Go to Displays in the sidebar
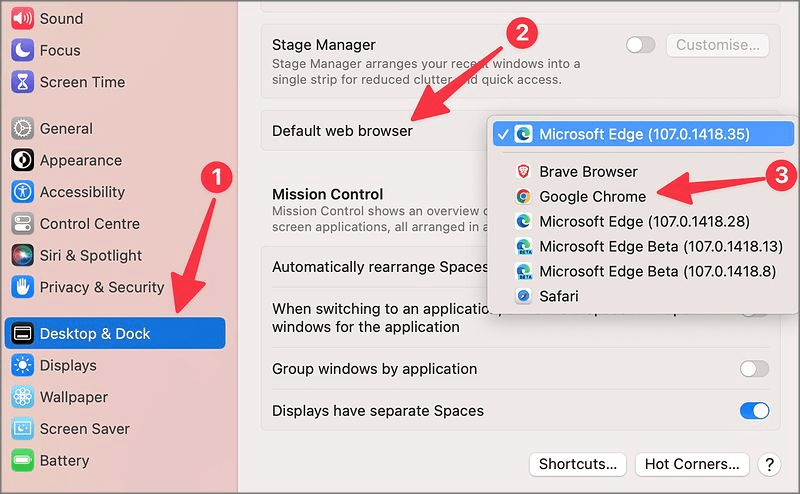Screen dimensions: 800x494 point(68,365)
